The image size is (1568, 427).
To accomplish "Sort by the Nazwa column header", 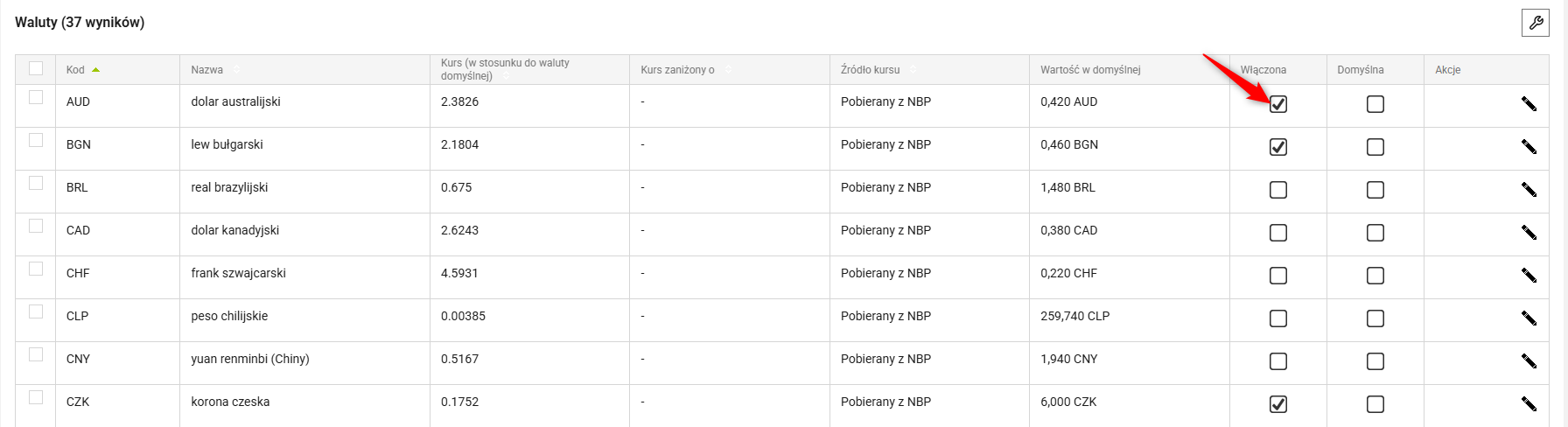I will tap(207, 70).
